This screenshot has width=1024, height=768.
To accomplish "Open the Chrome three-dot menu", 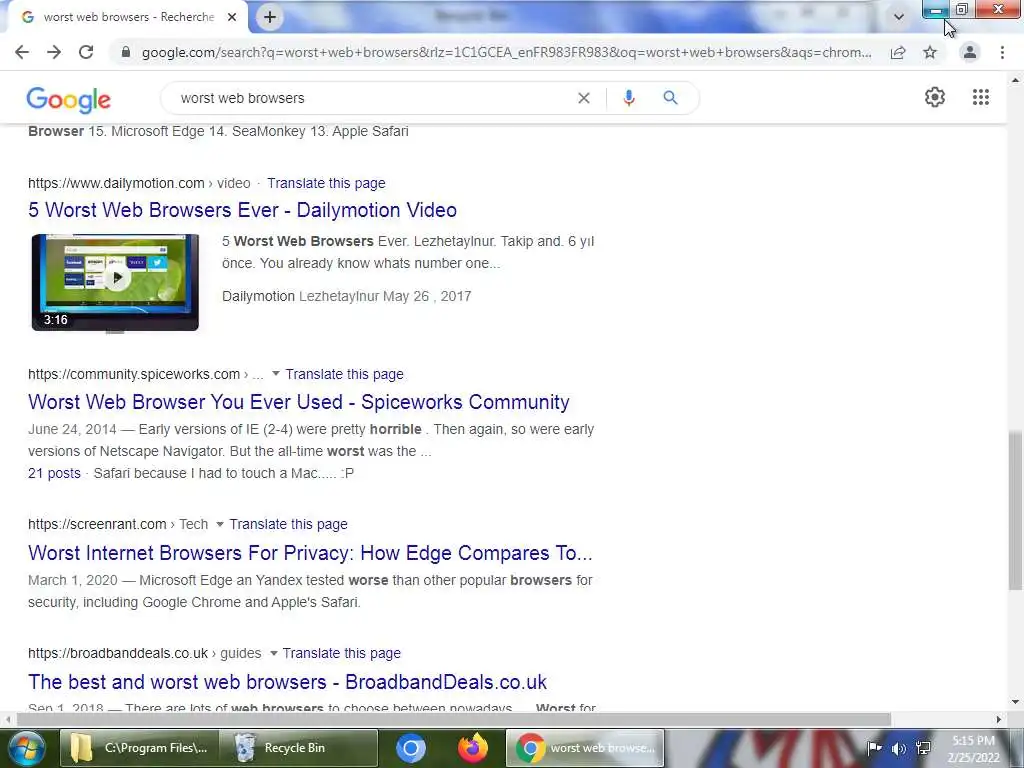I will [1002, 52].
